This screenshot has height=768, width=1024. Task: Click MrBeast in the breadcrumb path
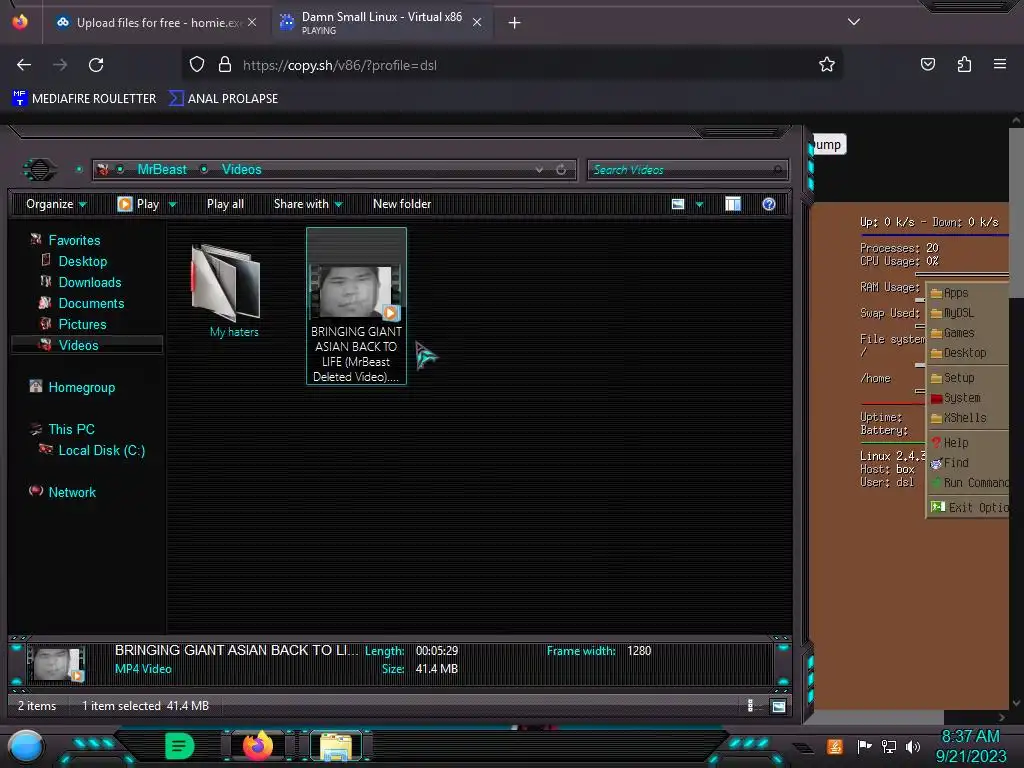[162, 169]
